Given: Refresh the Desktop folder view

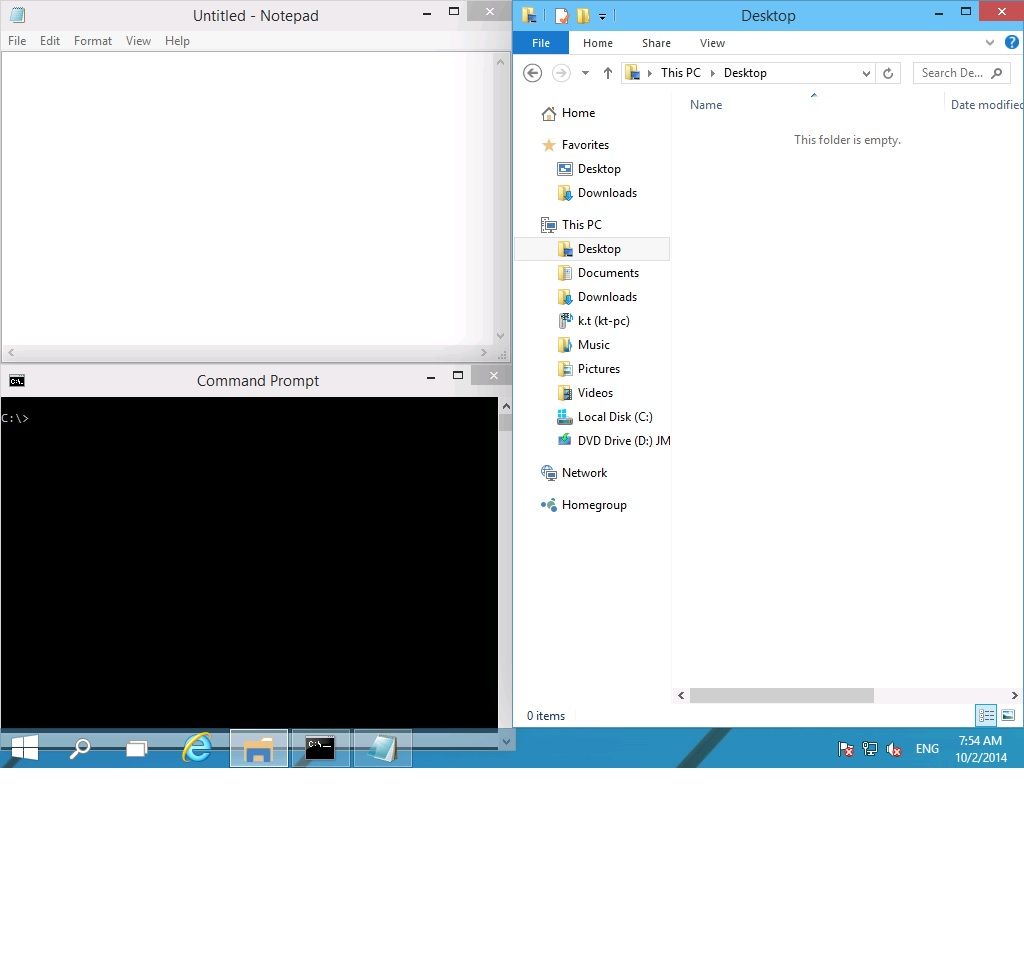Looking at the screenshot, I should point(888,73).
